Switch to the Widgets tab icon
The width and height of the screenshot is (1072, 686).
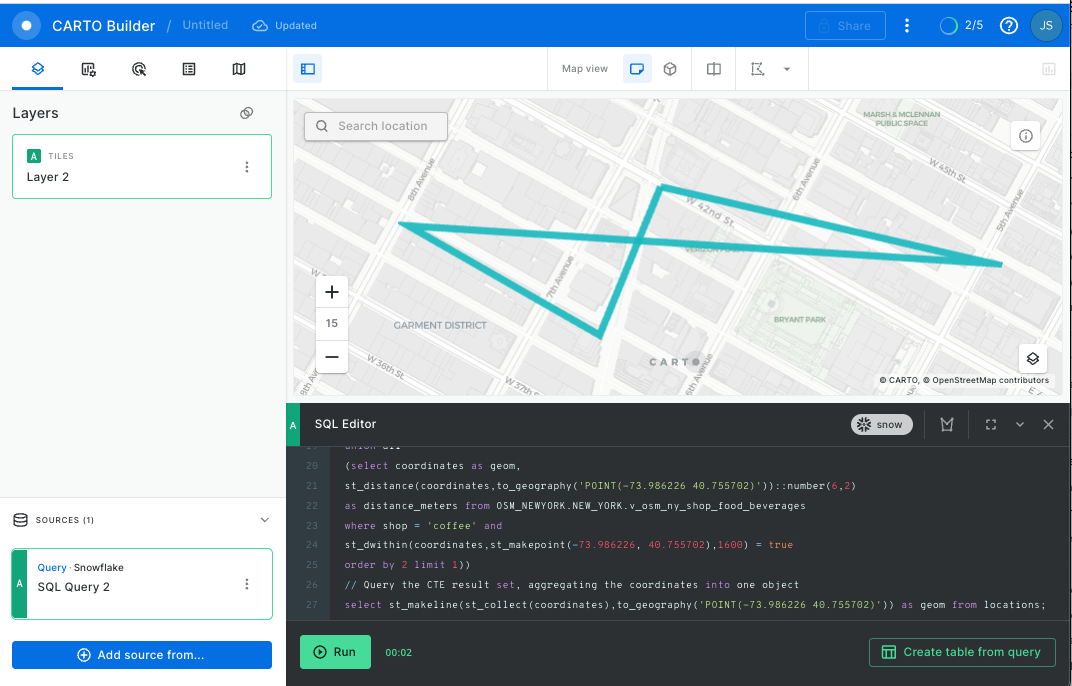(x=89, y=69)
